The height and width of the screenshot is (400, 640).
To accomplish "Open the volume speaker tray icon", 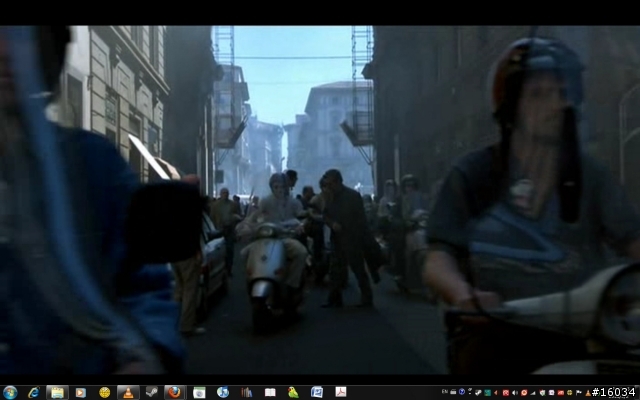I will tap(515, 393).
